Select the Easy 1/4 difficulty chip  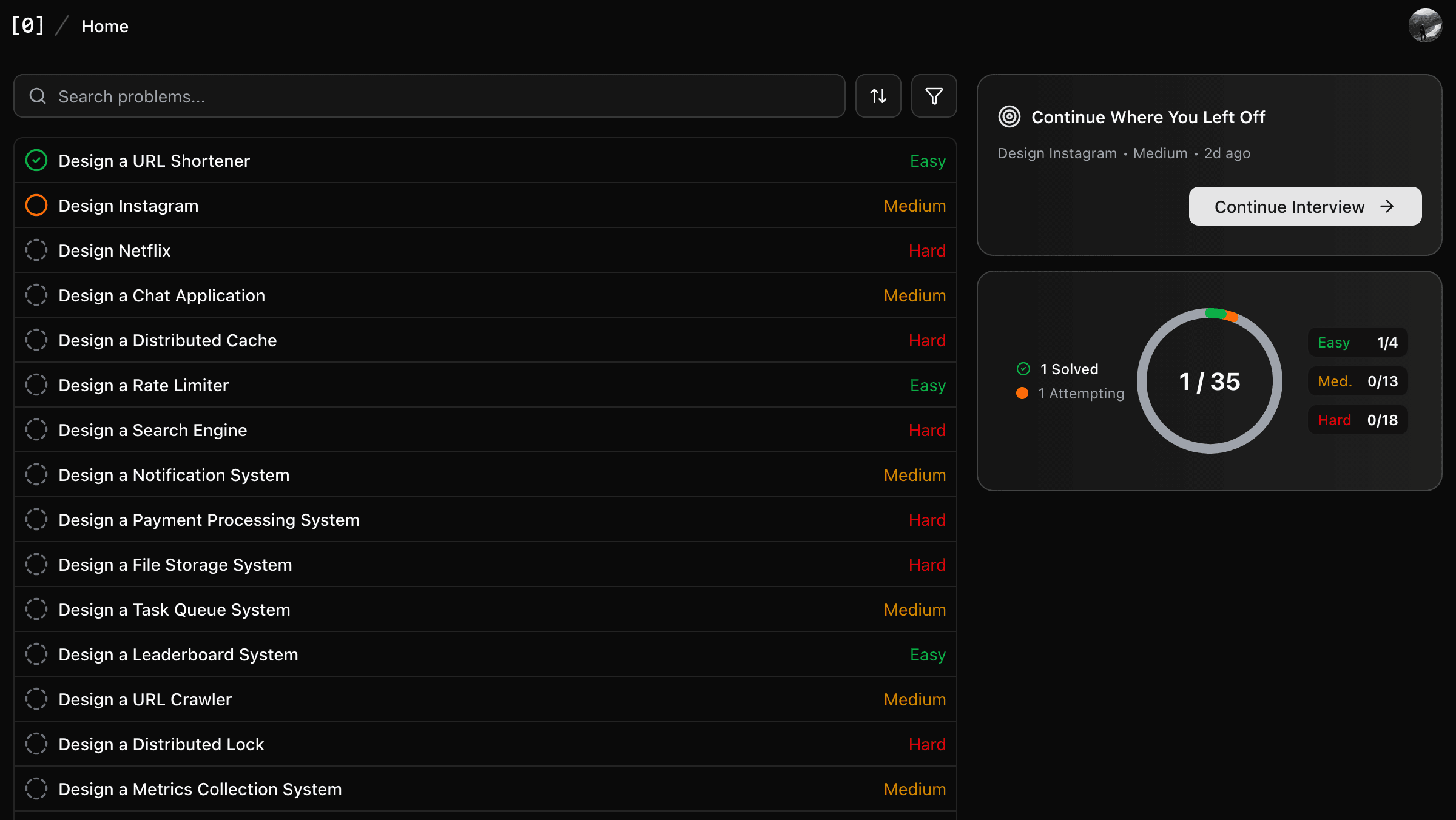(1357, 343)
